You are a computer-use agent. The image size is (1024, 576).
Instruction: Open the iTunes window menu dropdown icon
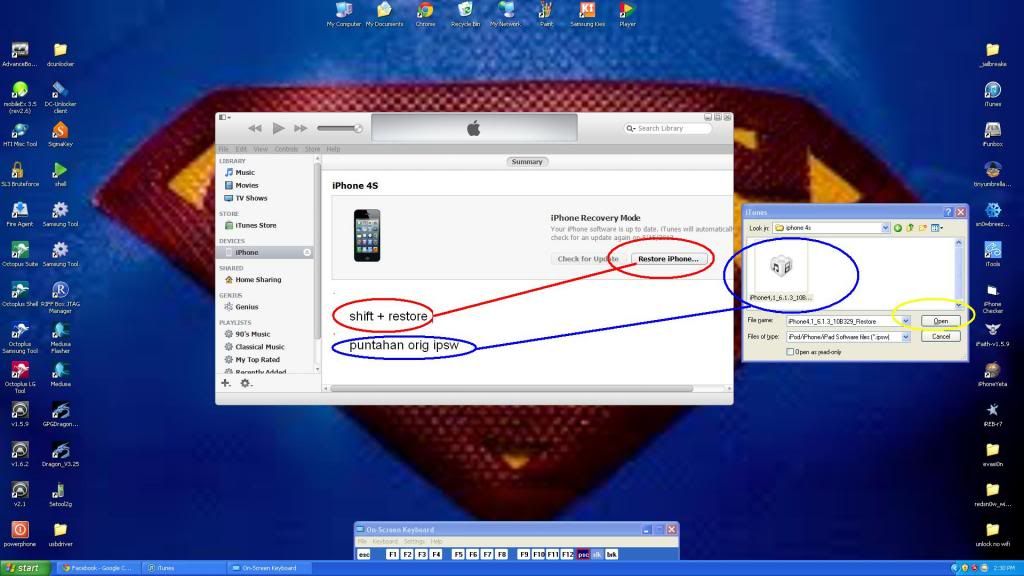pyautogui.click(x=225, y=118)
